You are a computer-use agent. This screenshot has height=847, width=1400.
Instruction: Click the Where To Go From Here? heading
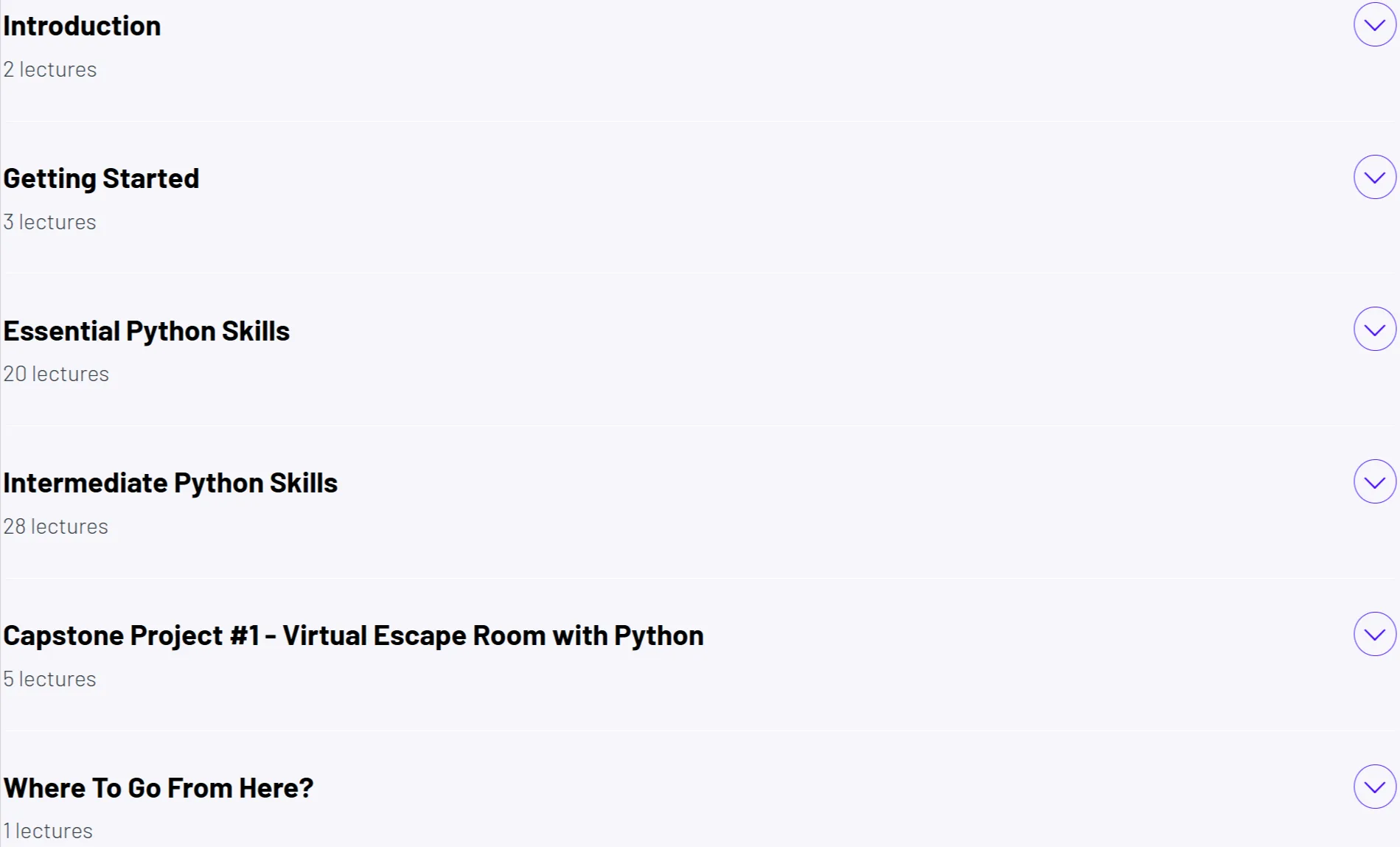click(x=158, y=788)
